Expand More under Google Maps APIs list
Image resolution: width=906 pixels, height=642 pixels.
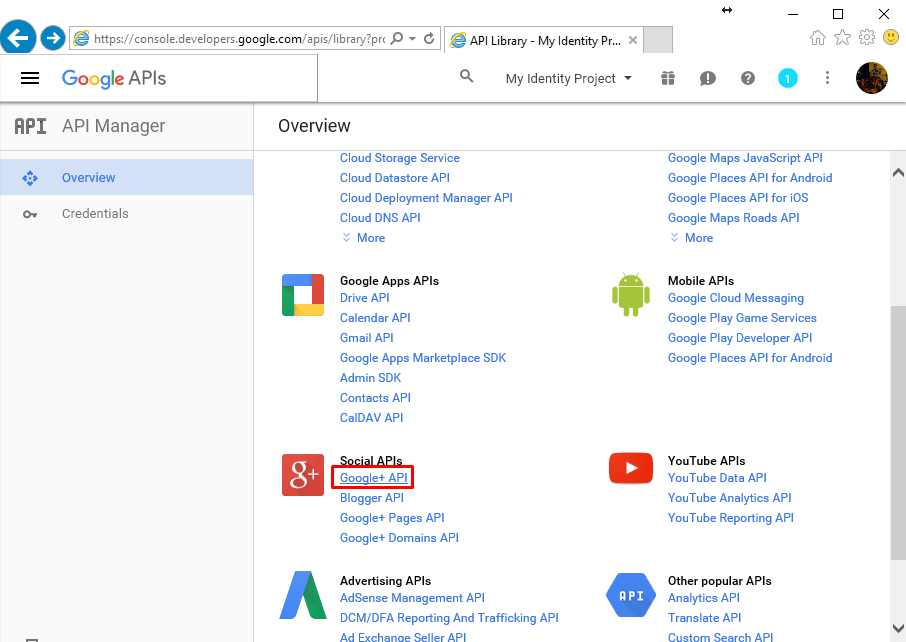pyautogui.click(x=691, y=238)
